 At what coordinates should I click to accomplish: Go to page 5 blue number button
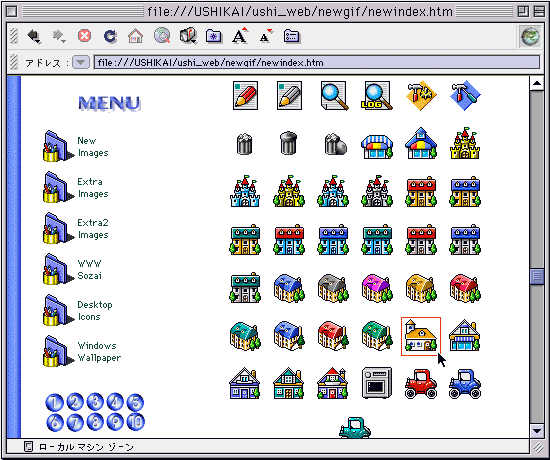point(135,402)
